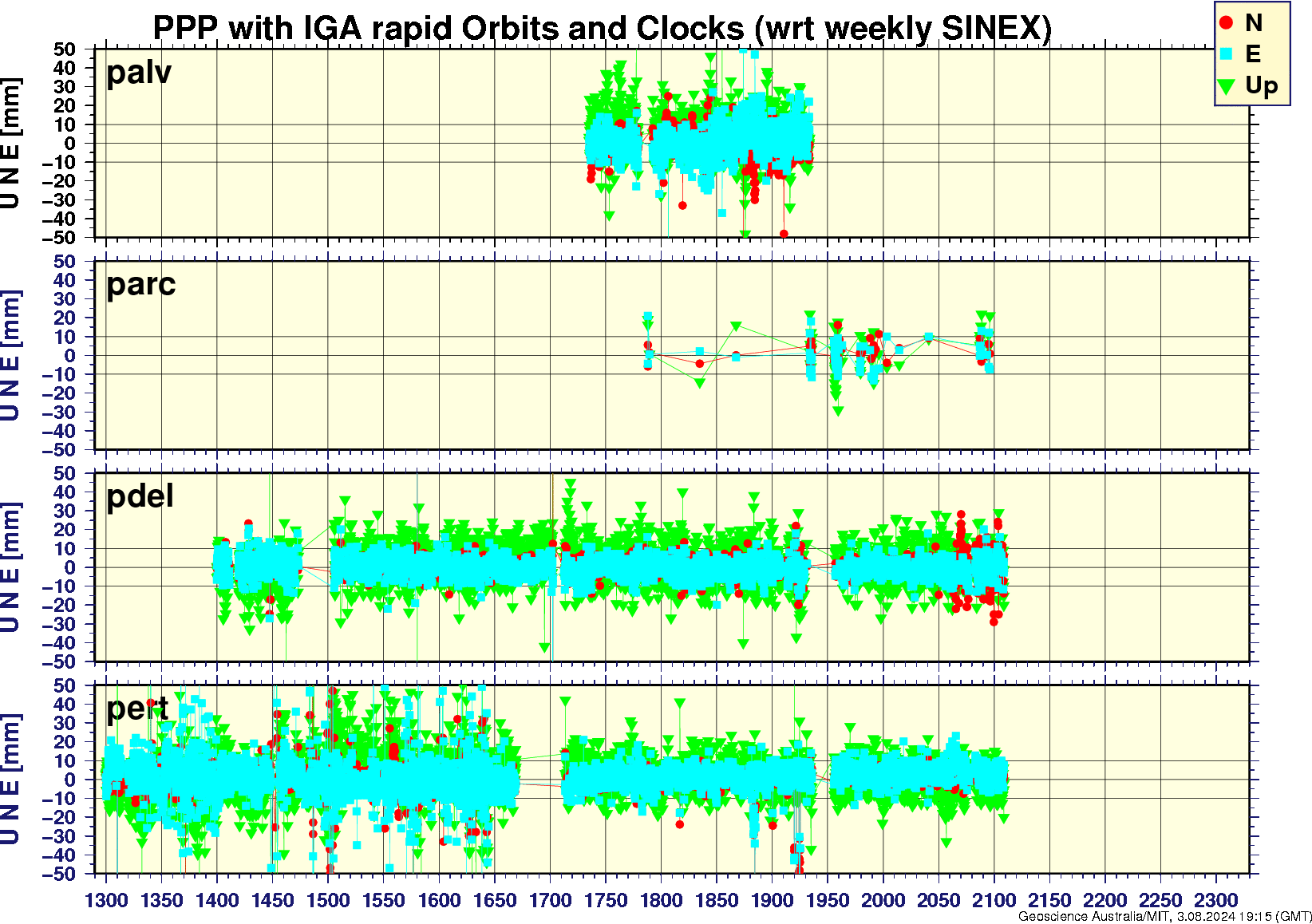
Task: Click the x-axis label 1900
Action: (x=772, y=900)
